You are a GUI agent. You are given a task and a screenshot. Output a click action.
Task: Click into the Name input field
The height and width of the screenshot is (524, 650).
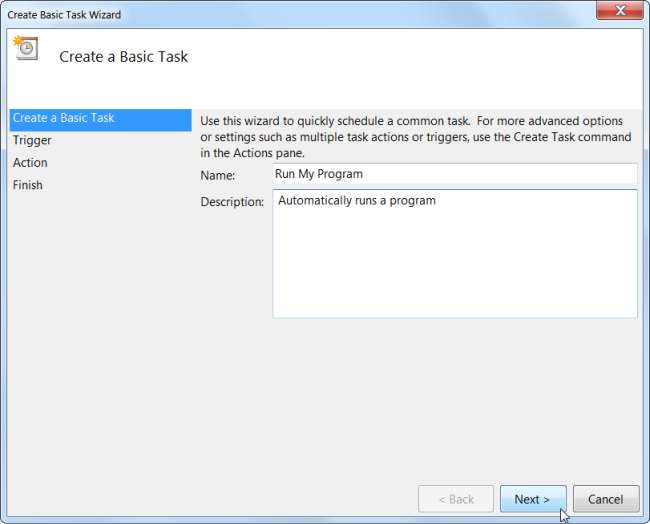click(454, 174)
